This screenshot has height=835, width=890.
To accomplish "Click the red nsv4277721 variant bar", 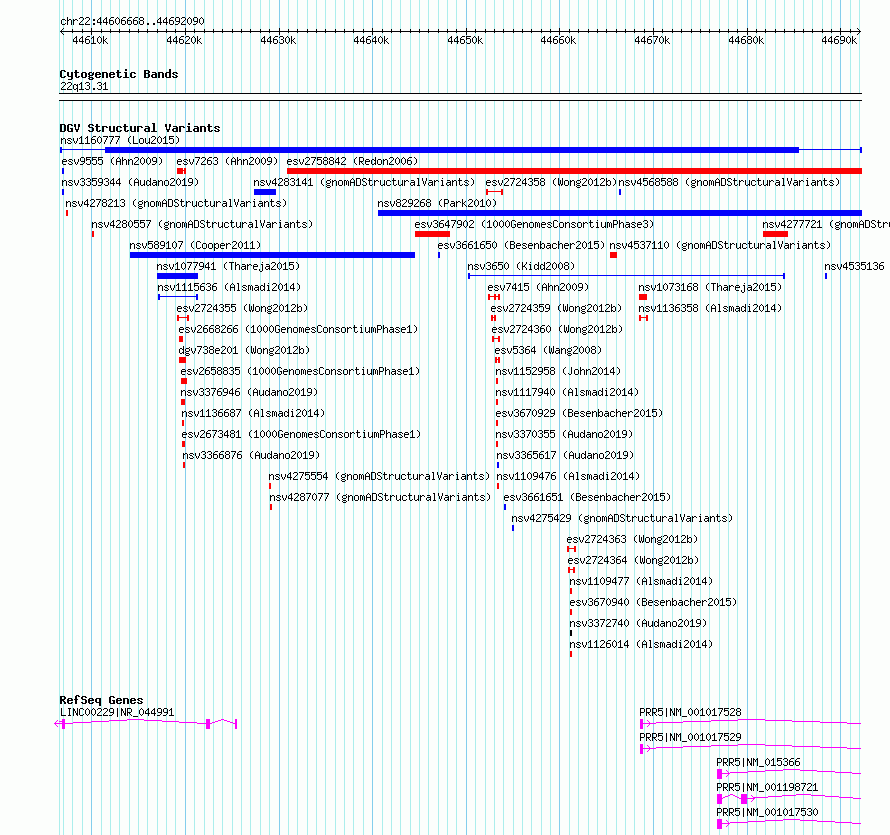I will (x=775, y=234).
